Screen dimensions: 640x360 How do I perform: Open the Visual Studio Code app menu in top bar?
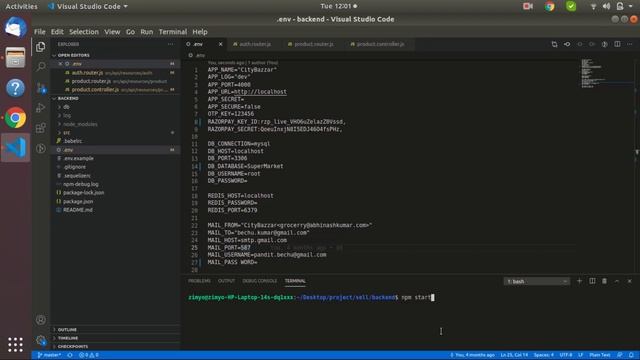88,6
